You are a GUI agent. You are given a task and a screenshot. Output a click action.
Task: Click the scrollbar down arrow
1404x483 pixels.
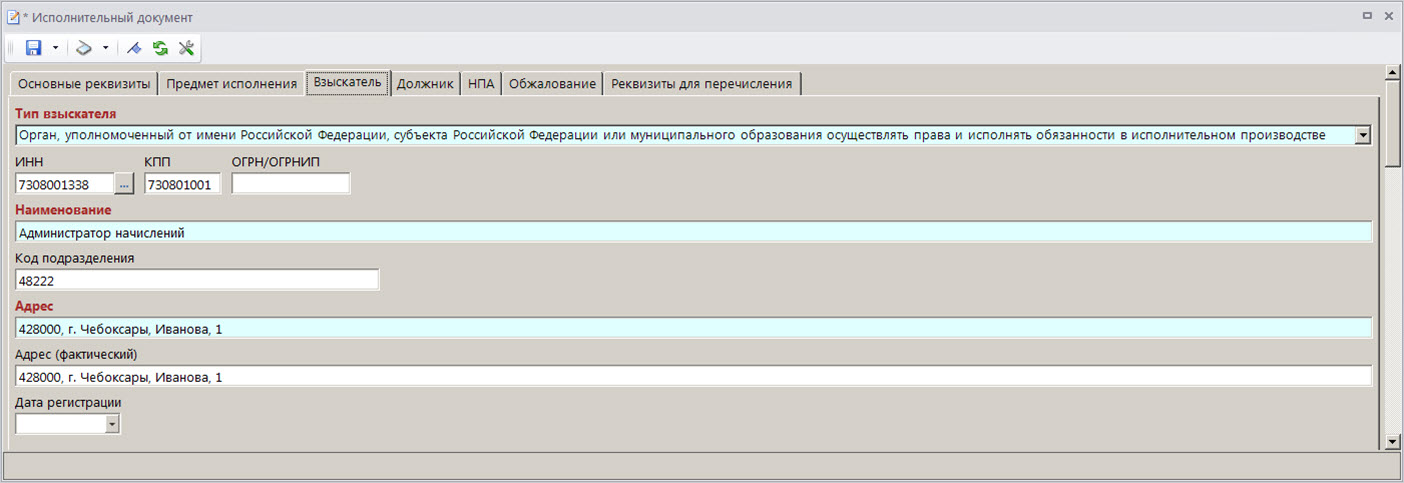1392,440
